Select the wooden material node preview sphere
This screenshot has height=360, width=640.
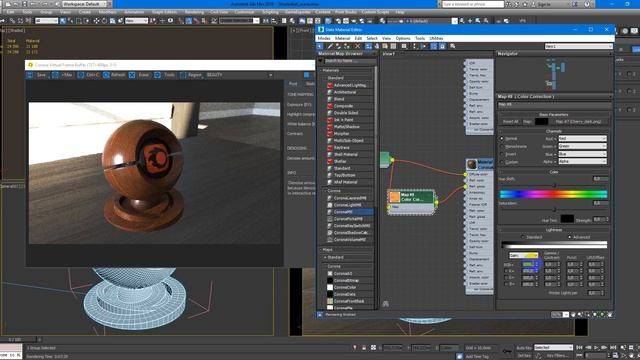pyautogui.click(x=472, y=164)
